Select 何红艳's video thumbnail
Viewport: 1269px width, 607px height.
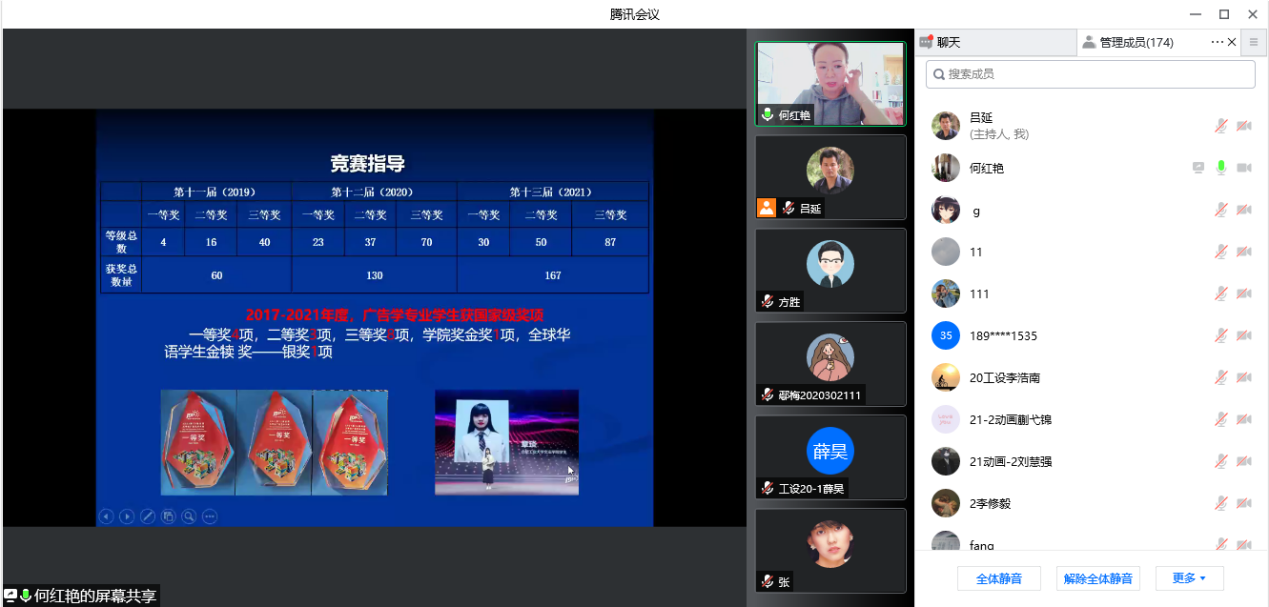[x=829, y=84]
